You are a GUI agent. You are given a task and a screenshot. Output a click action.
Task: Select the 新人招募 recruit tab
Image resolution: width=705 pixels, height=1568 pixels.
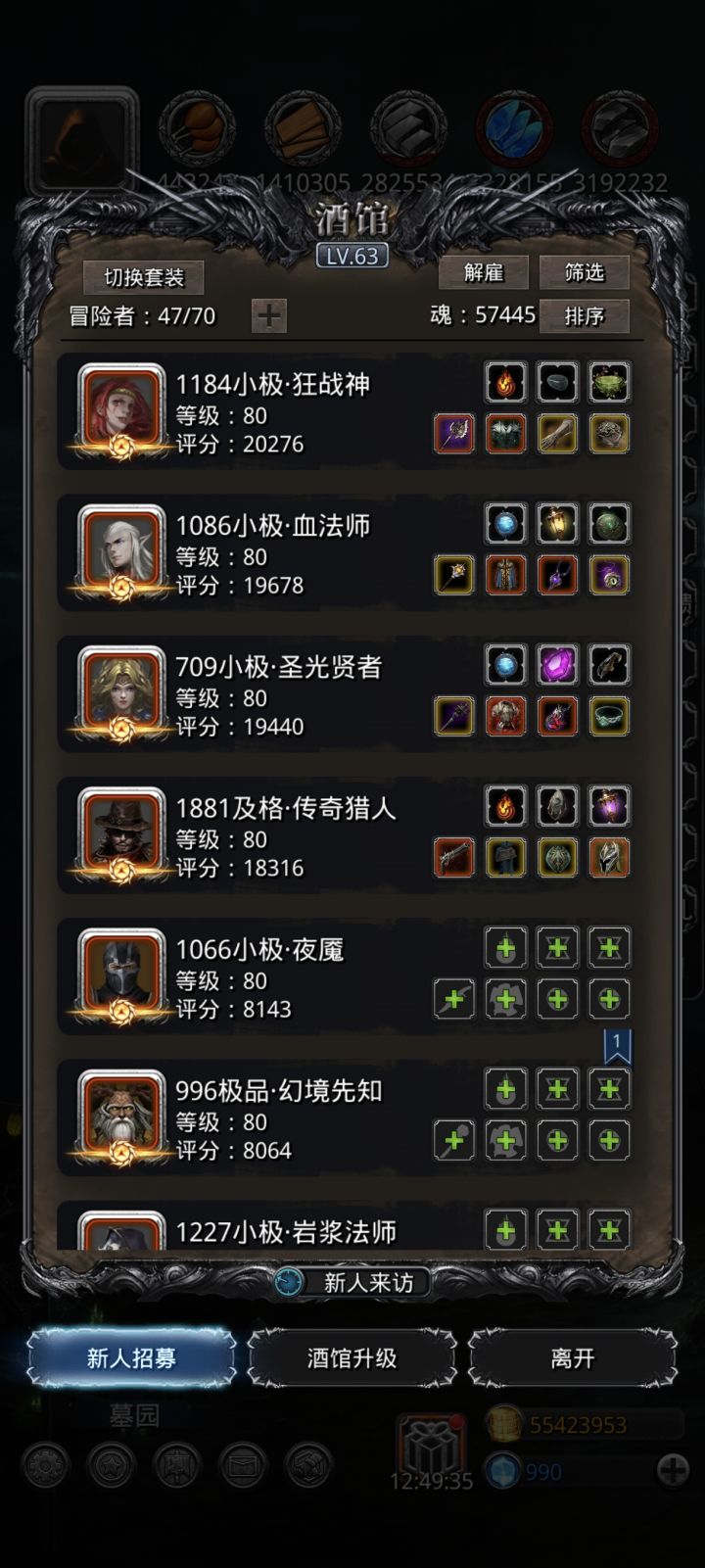coord(131,1358)
